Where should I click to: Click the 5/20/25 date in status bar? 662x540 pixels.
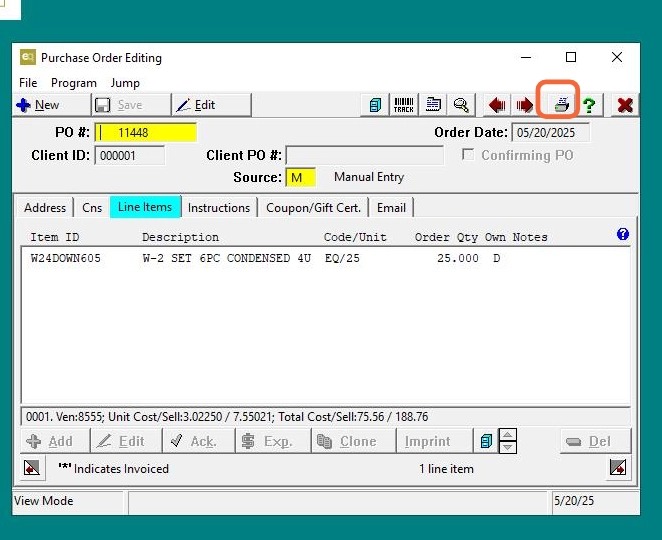pyautogui.click(x=574, y=501)
